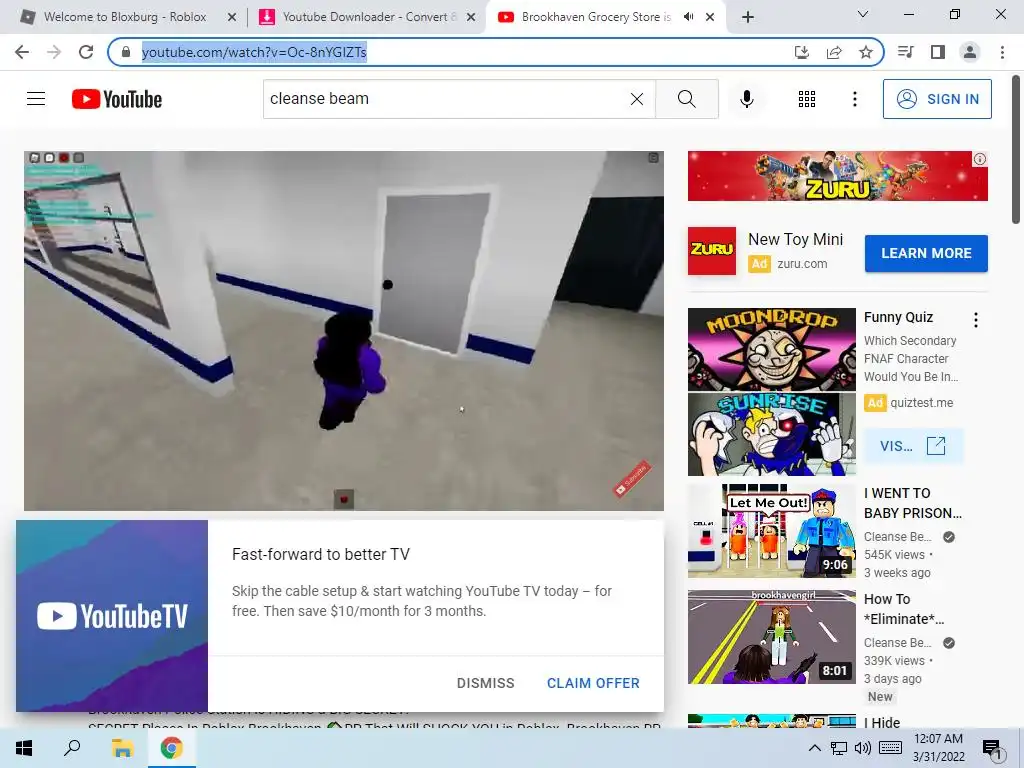Image resolution: width=1024 pixels, height=768 pixels.
Task: Open 'I WENT TO BABY PRISON' video thumbnail
Action: click(771, 531)
